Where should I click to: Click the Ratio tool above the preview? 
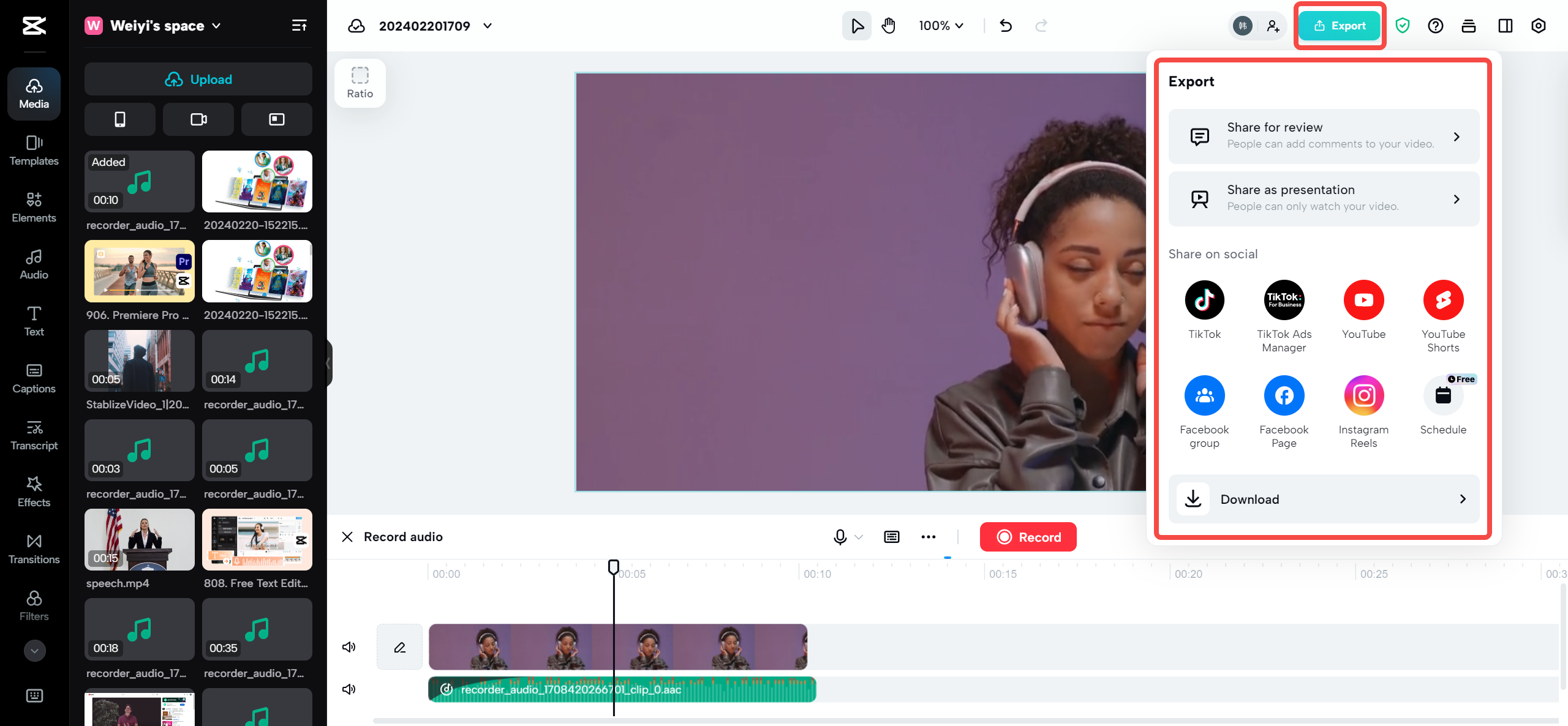click(360, 83)
